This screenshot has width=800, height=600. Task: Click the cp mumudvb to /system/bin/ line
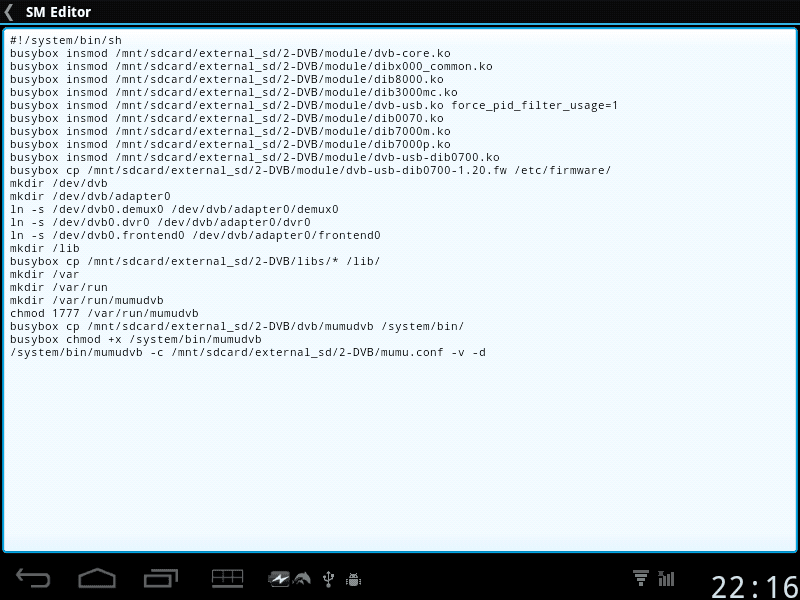click(237, 327)
